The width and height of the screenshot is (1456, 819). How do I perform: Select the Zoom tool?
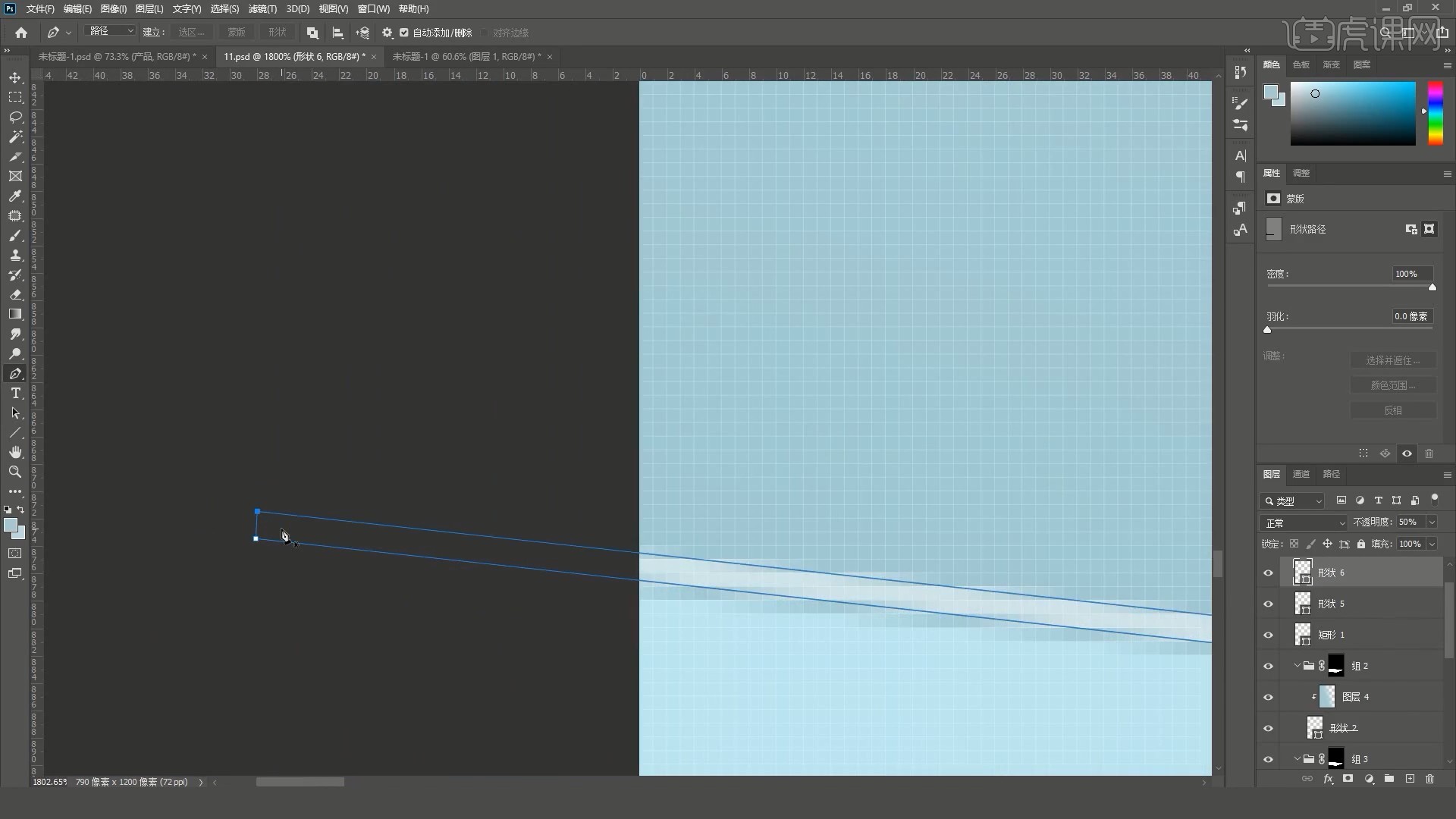click(x=15, y=472)
